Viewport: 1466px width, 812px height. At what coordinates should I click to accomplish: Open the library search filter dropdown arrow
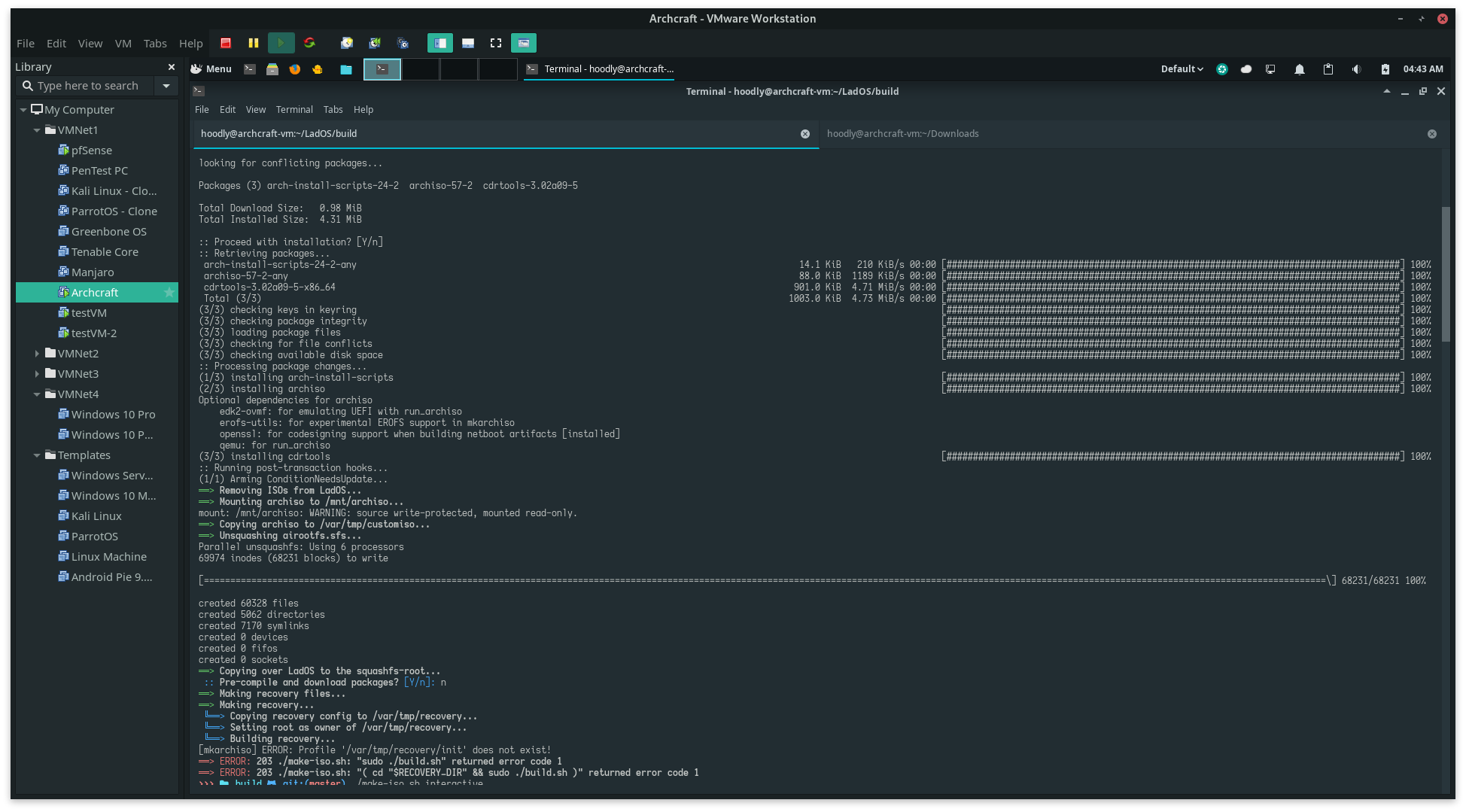pyautogui.click(x=166, y=86)
